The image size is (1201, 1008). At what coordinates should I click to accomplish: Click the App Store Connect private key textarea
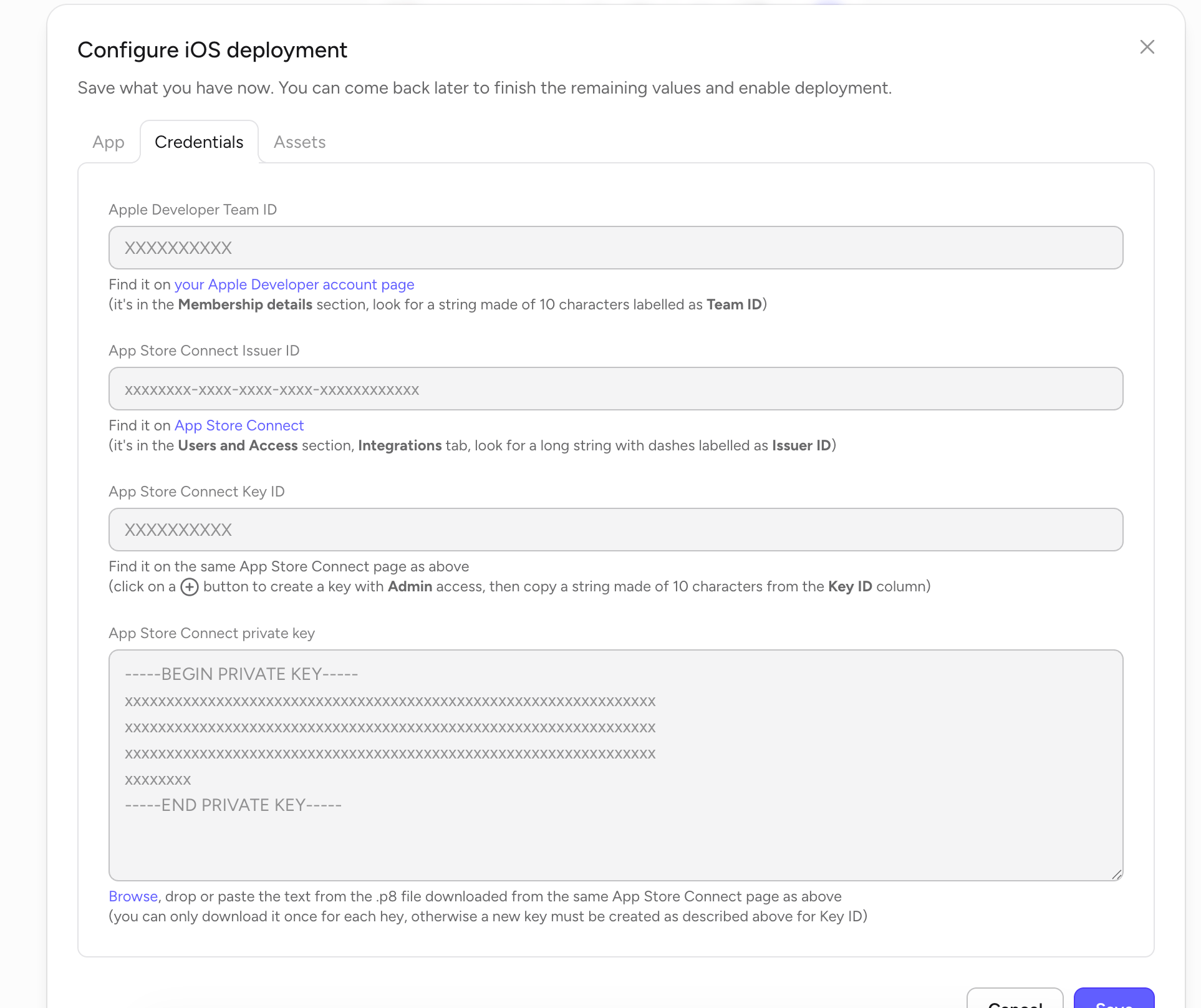(615, 765)
